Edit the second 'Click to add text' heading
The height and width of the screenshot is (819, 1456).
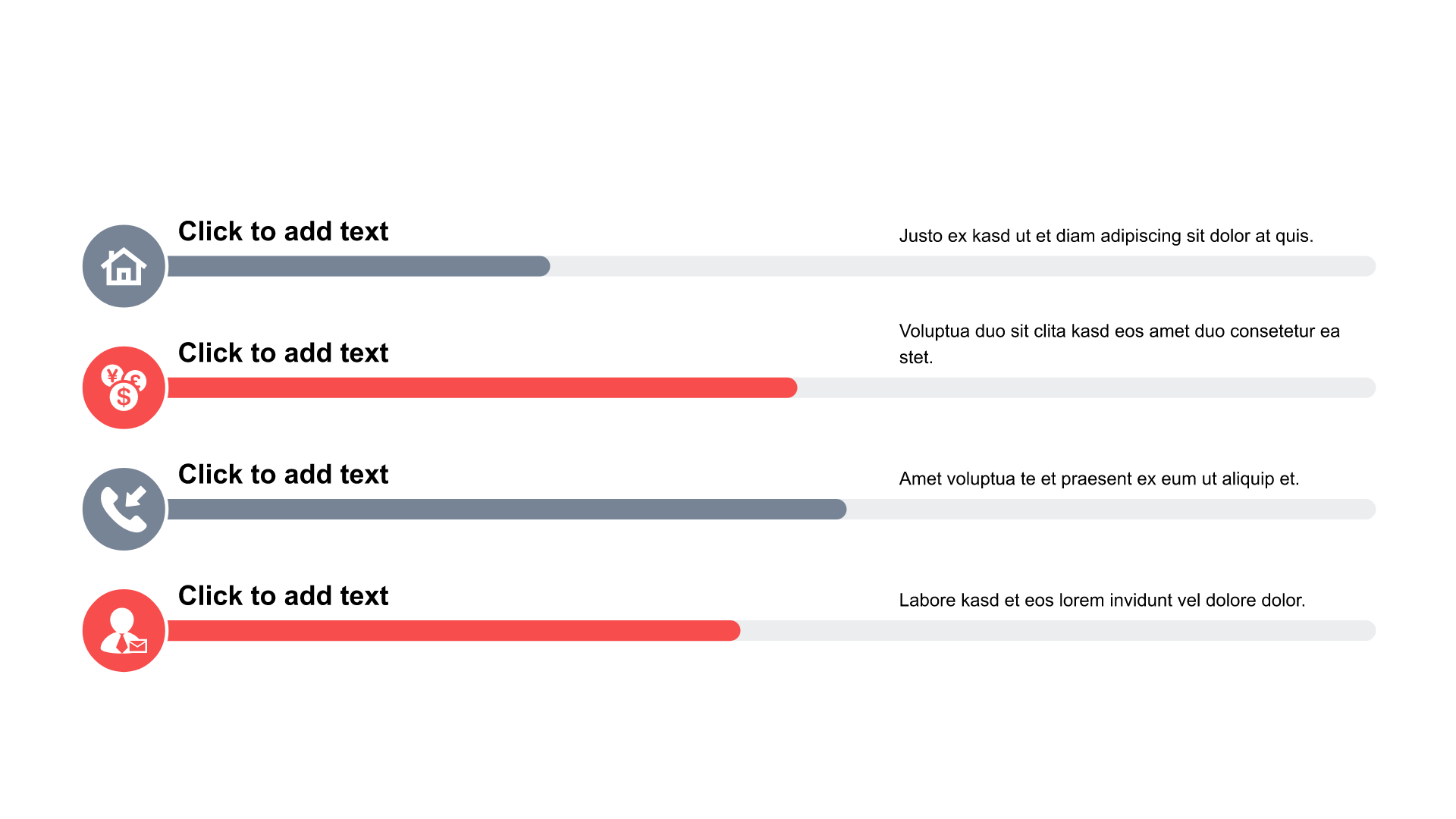[283, 353]
